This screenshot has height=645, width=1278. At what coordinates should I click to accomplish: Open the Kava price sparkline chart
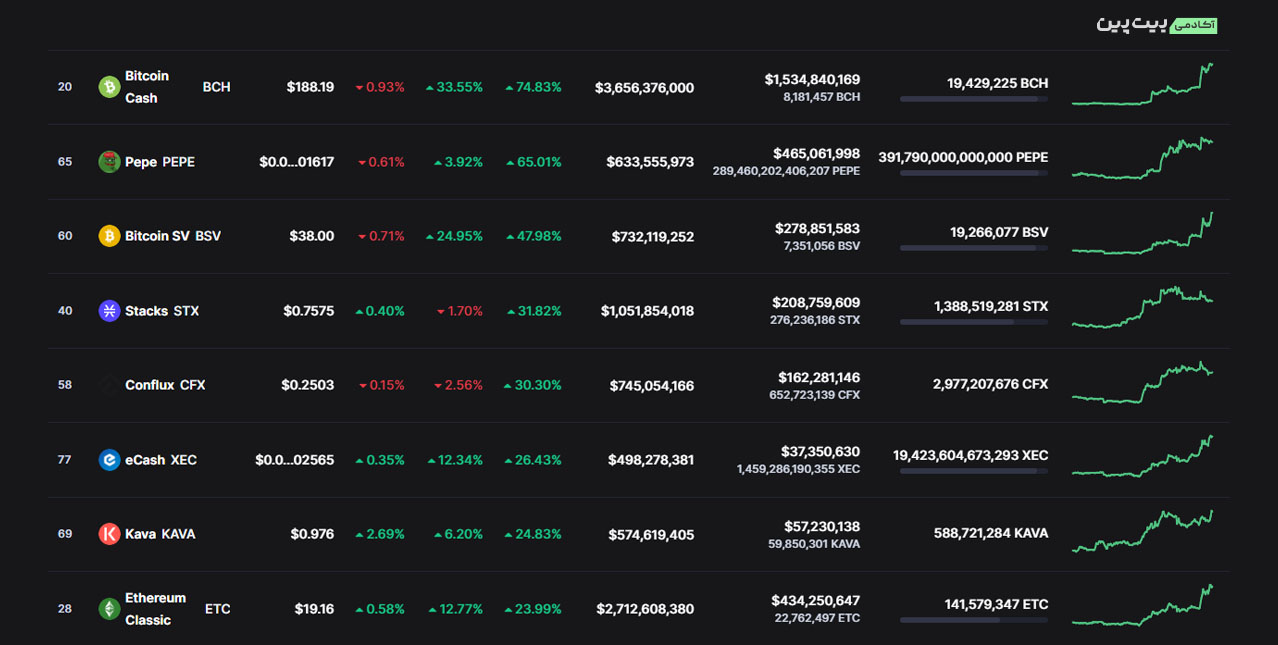pyautogui.click(x=1142, y=532)
